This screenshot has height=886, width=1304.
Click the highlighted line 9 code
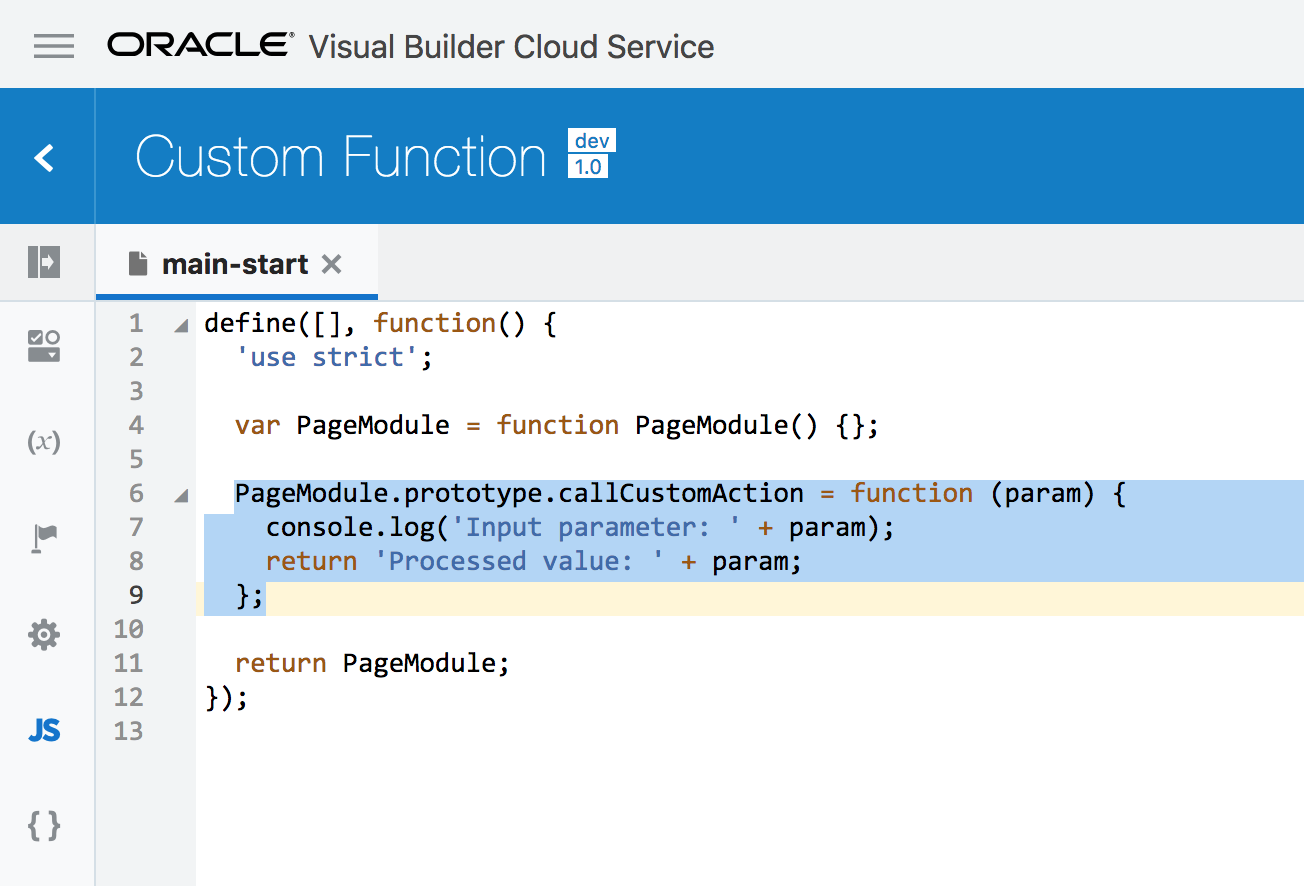click(248, 596)
